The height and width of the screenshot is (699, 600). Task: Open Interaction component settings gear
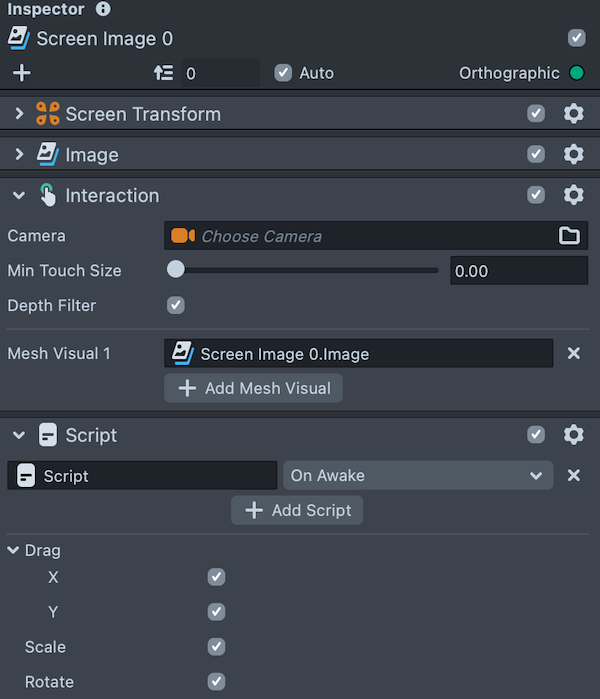[x=573, y=195]
